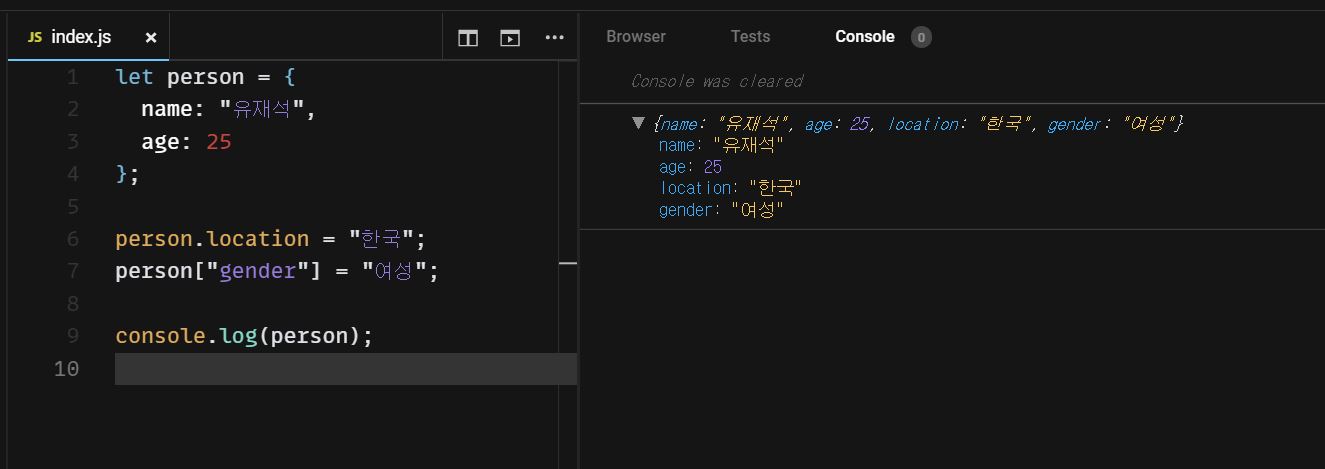The width and height of the screenshot is (1325, 469).
Task: Click the JS file icon on index.js tab
Action: (35, 37)
